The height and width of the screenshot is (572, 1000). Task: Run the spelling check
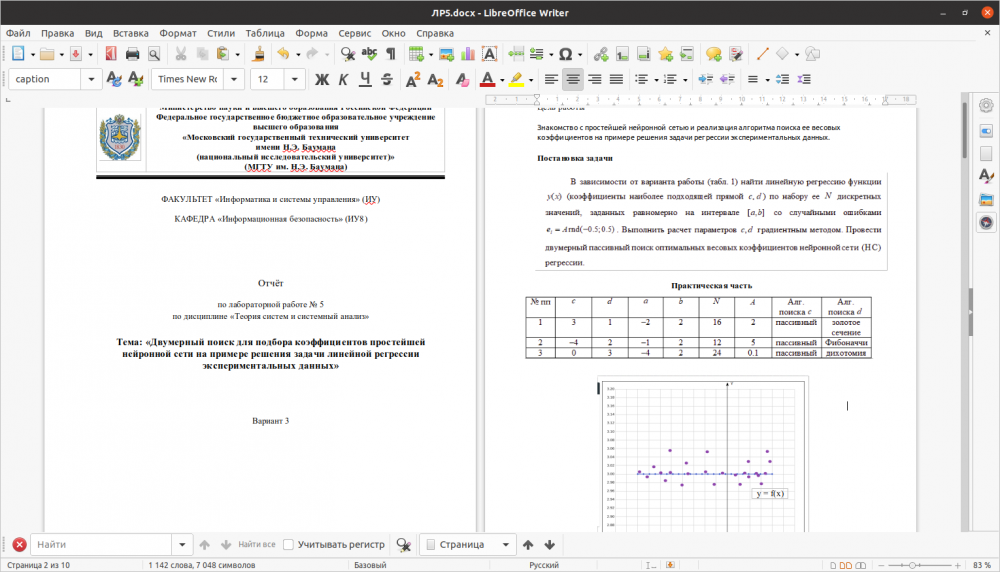369,54
